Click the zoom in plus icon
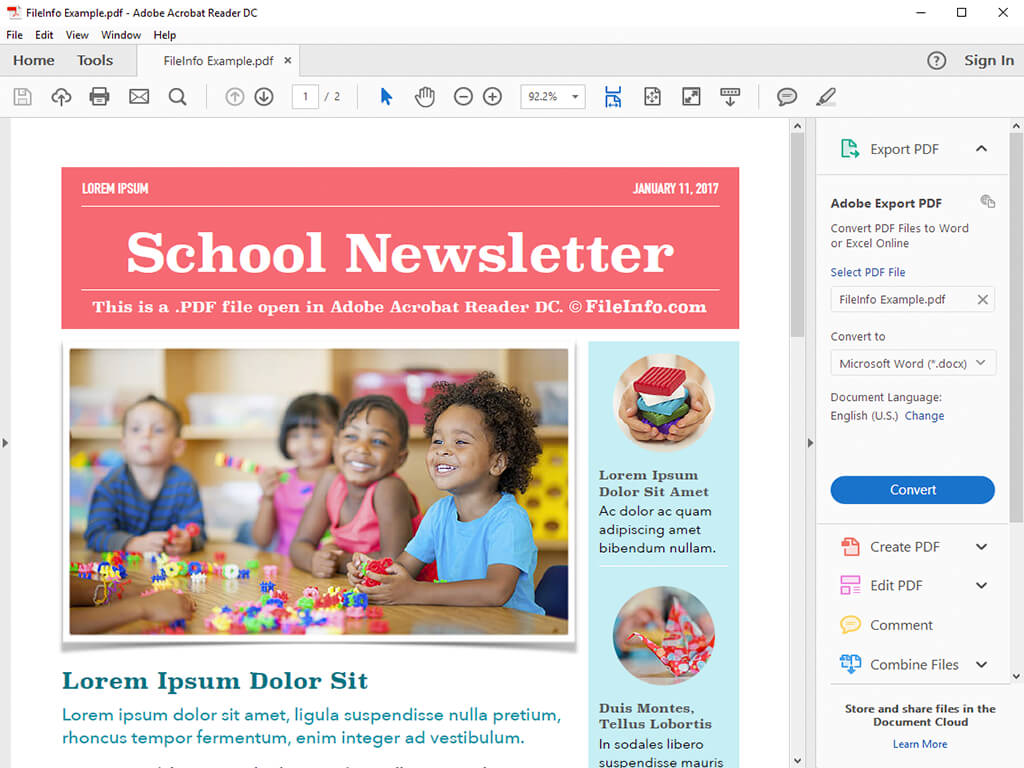 pyautogui.click(x=492, y=97)
